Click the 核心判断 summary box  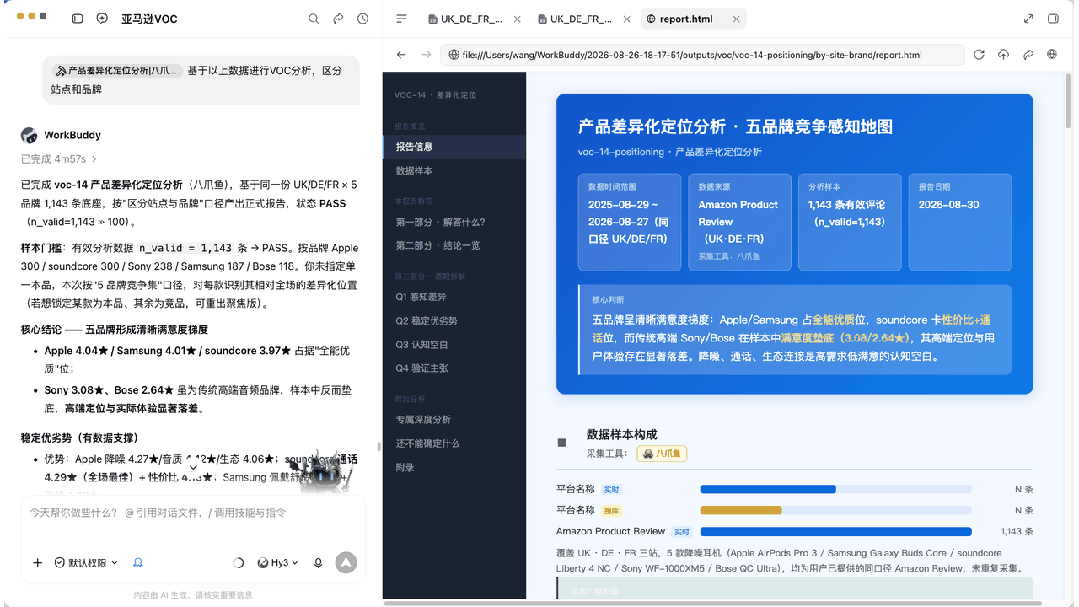[795, 330]
